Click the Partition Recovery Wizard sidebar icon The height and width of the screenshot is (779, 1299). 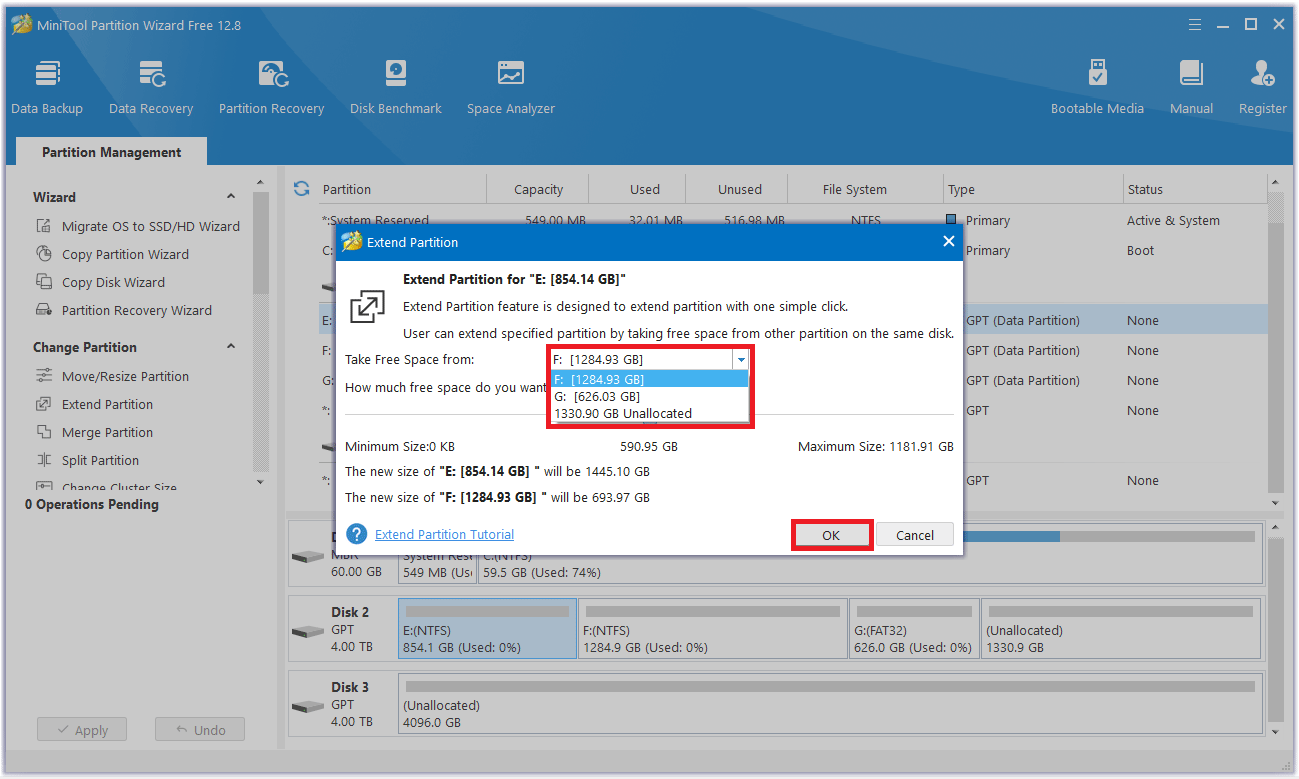(44, 310)
